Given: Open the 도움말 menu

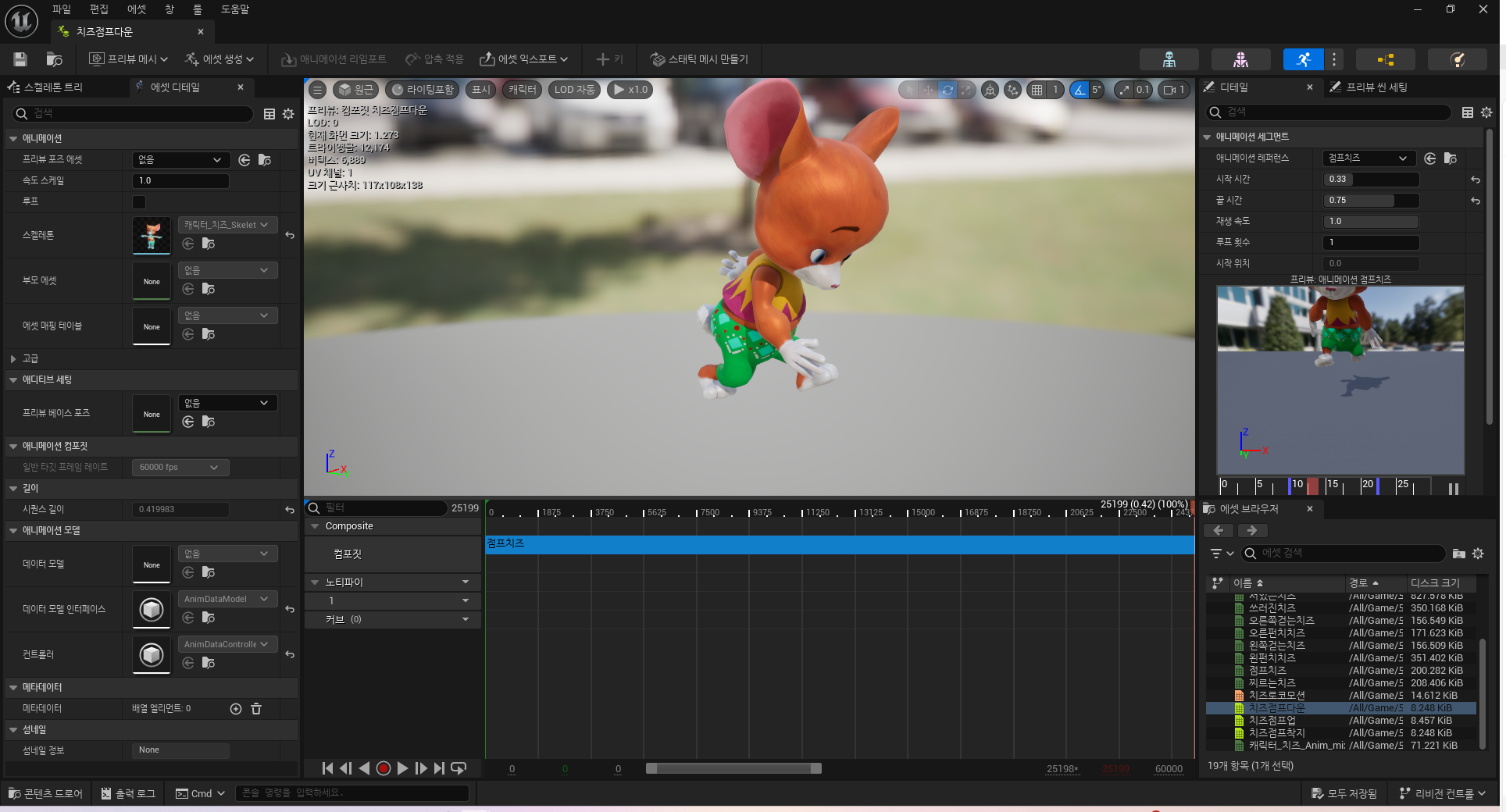Looking at the screenshot, I should point(234,9).
